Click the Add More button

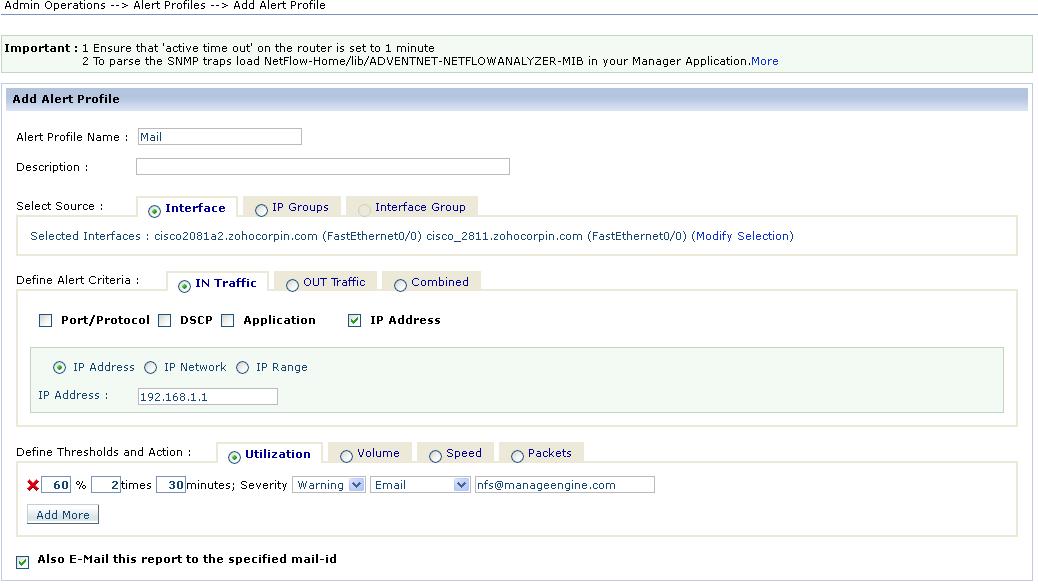(63, 514)
